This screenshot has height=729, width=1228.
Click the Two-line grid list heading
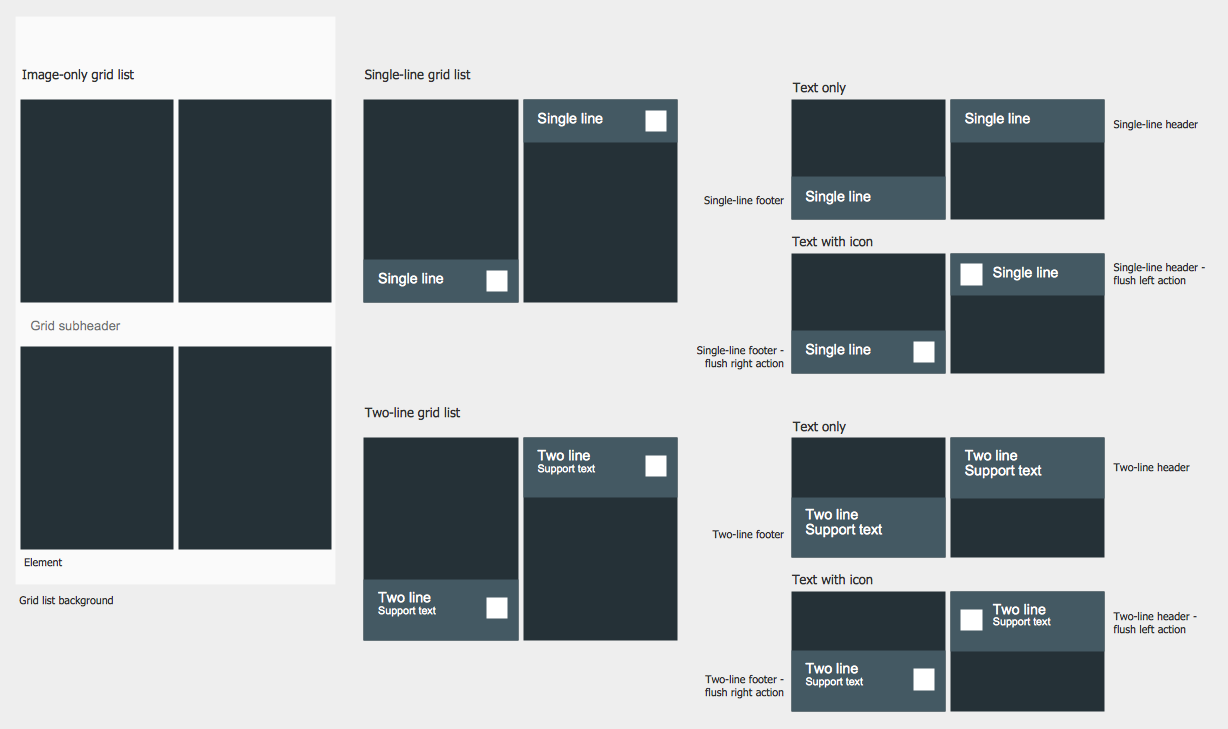412,413
